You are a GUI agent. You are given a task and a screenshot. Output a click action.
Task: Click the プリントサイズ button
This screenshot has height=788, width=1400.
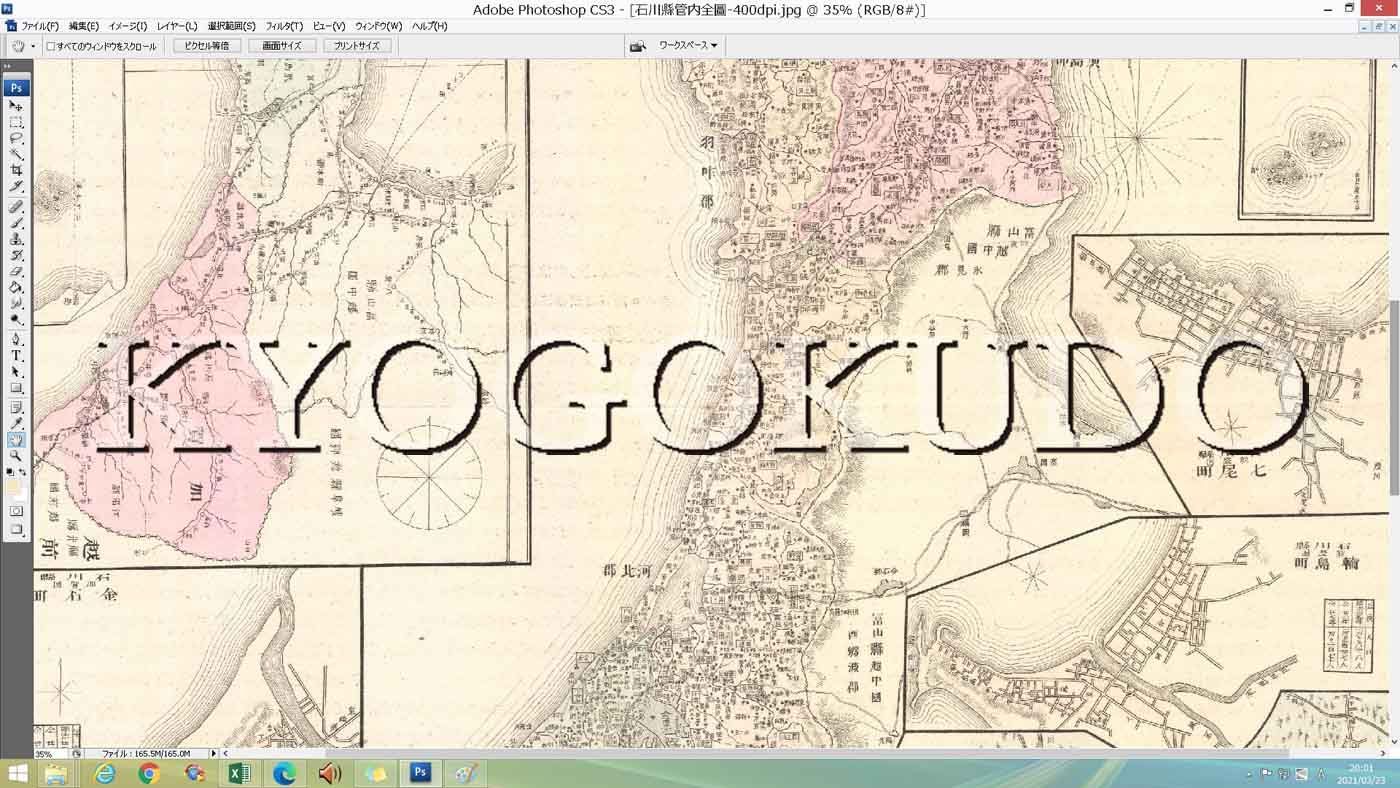357,46
